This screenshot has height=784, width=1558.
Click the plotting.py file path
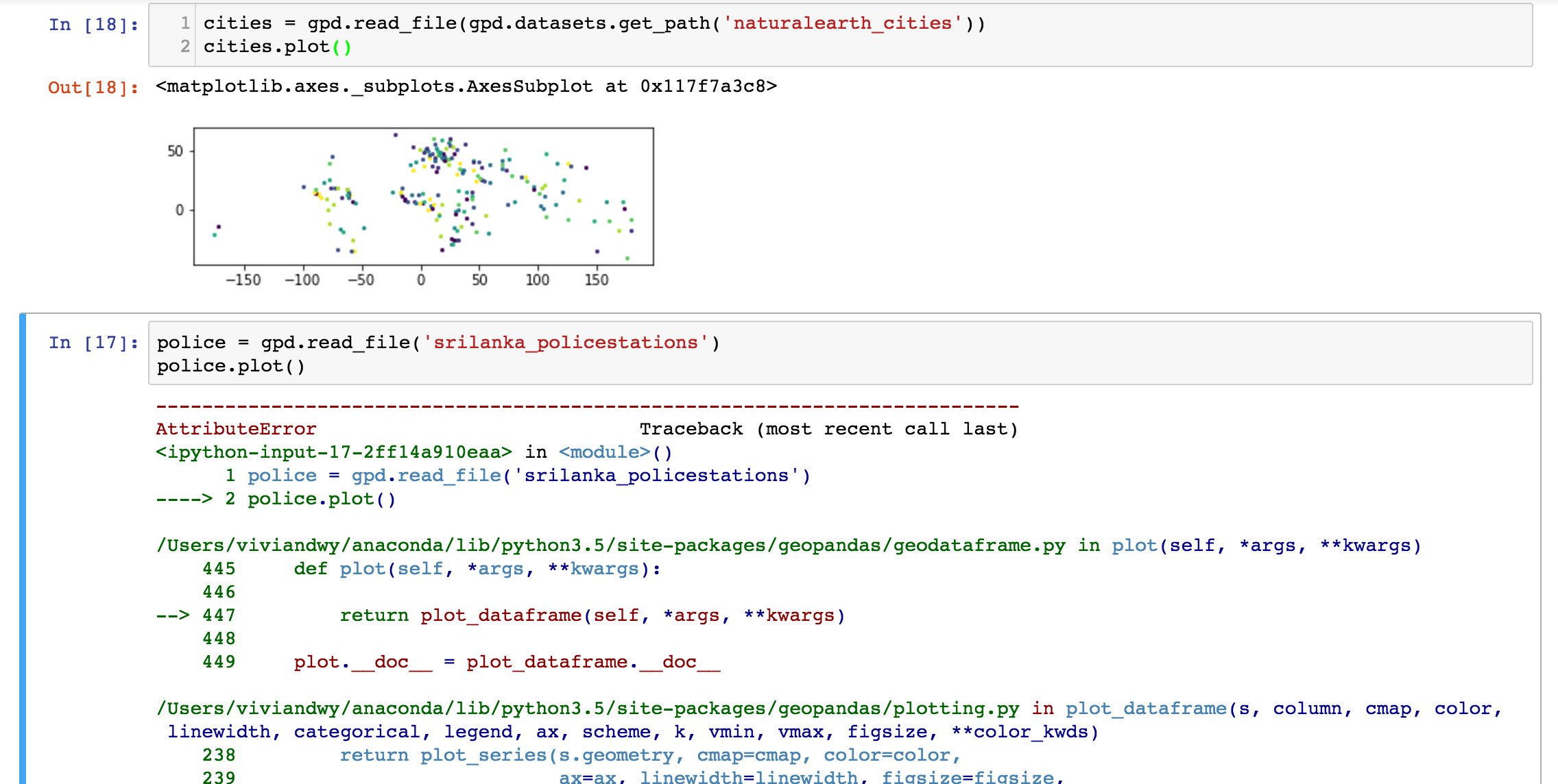(588, 709)
